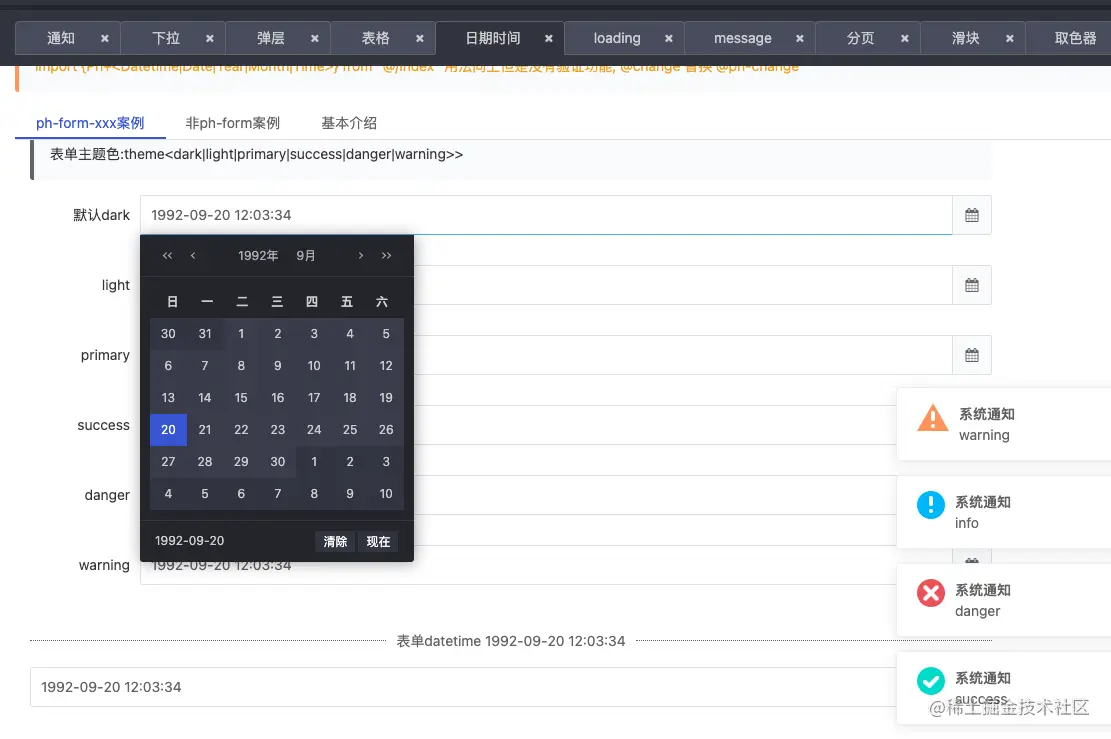Image resolution: width=1111 pixels, height=739 pixels.
Task: Go to previous year in date picker
Action: 167,256
